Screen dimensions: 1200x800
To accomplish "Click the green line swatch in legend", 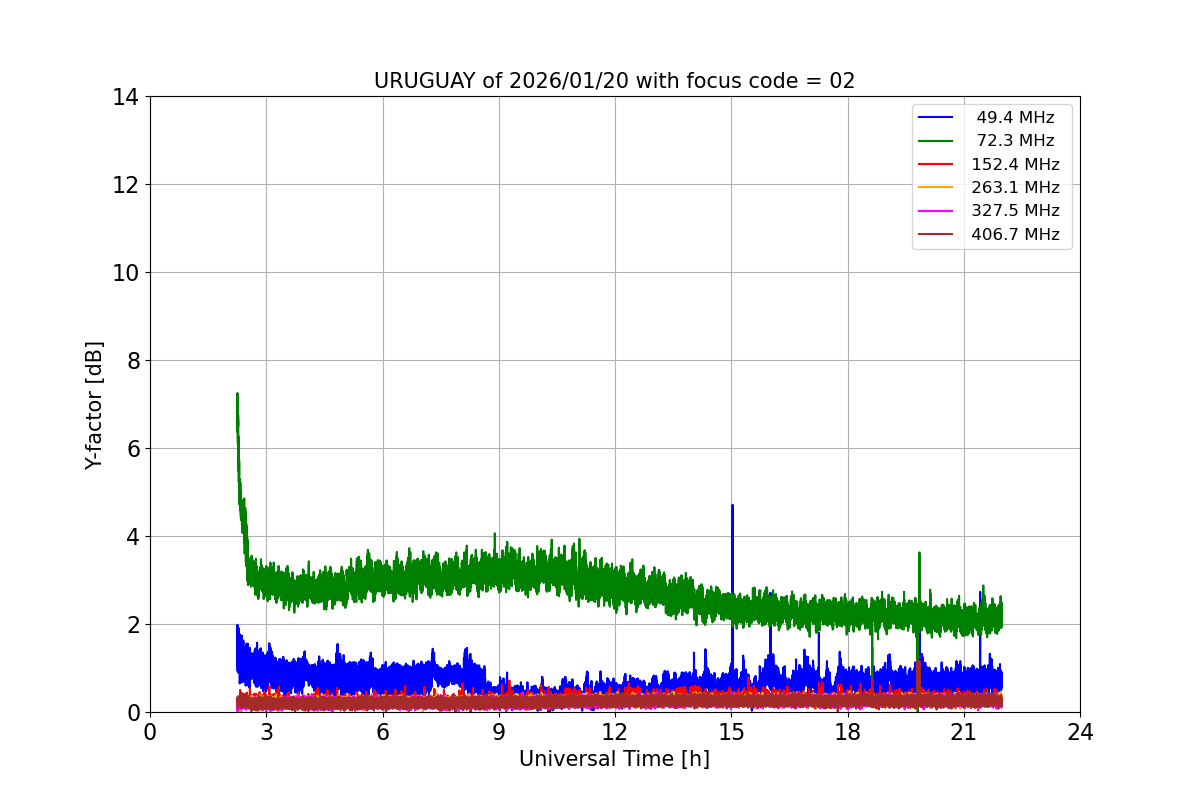I will point(936,141).
